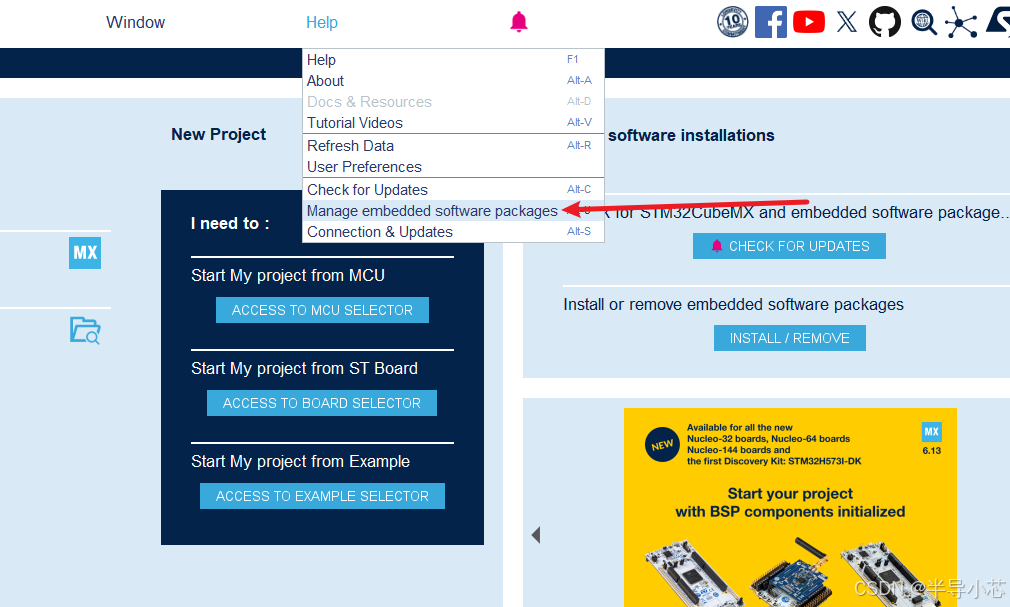
Task: Click the network community star icon
Action: pyautogui.click(x=961, y=23)
